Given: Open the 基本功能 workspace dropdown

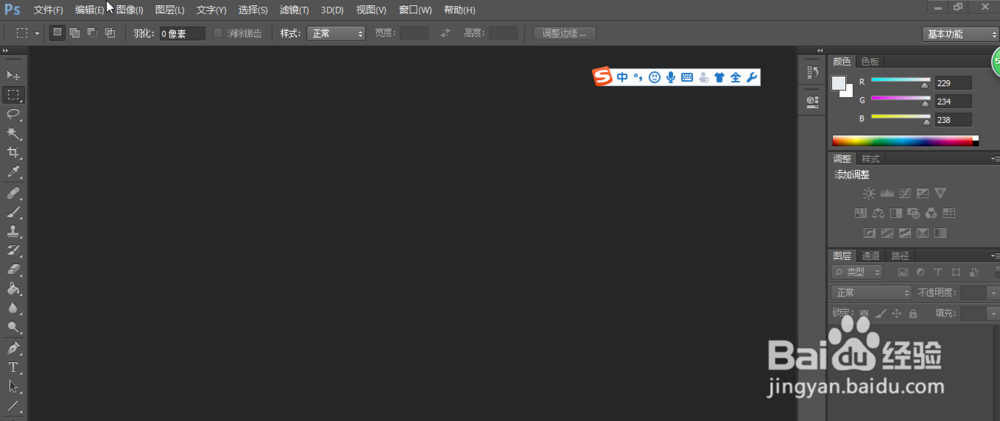Looking at the screenshot, I should tap(960, 34).
